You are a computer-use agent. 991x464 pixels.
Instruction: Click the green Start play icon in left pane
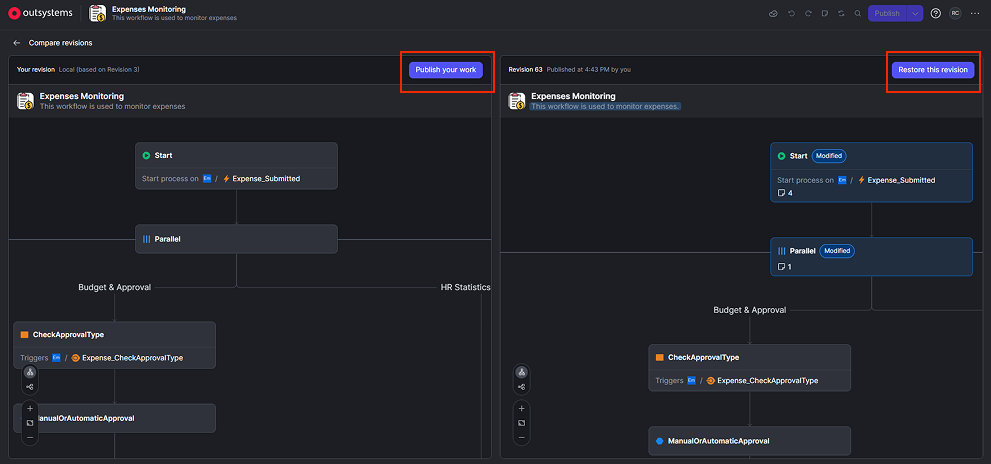(x=146, y=156)
